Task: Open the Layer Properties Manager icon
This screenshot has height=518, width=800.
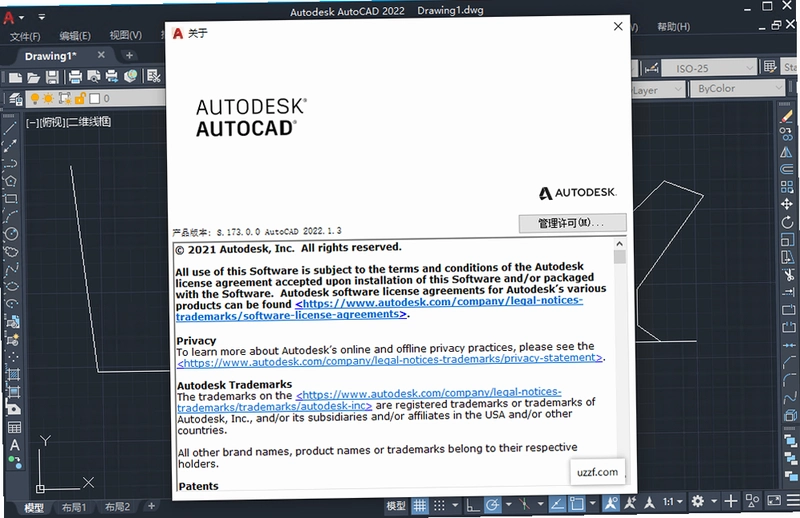Action: click(16, 98)
